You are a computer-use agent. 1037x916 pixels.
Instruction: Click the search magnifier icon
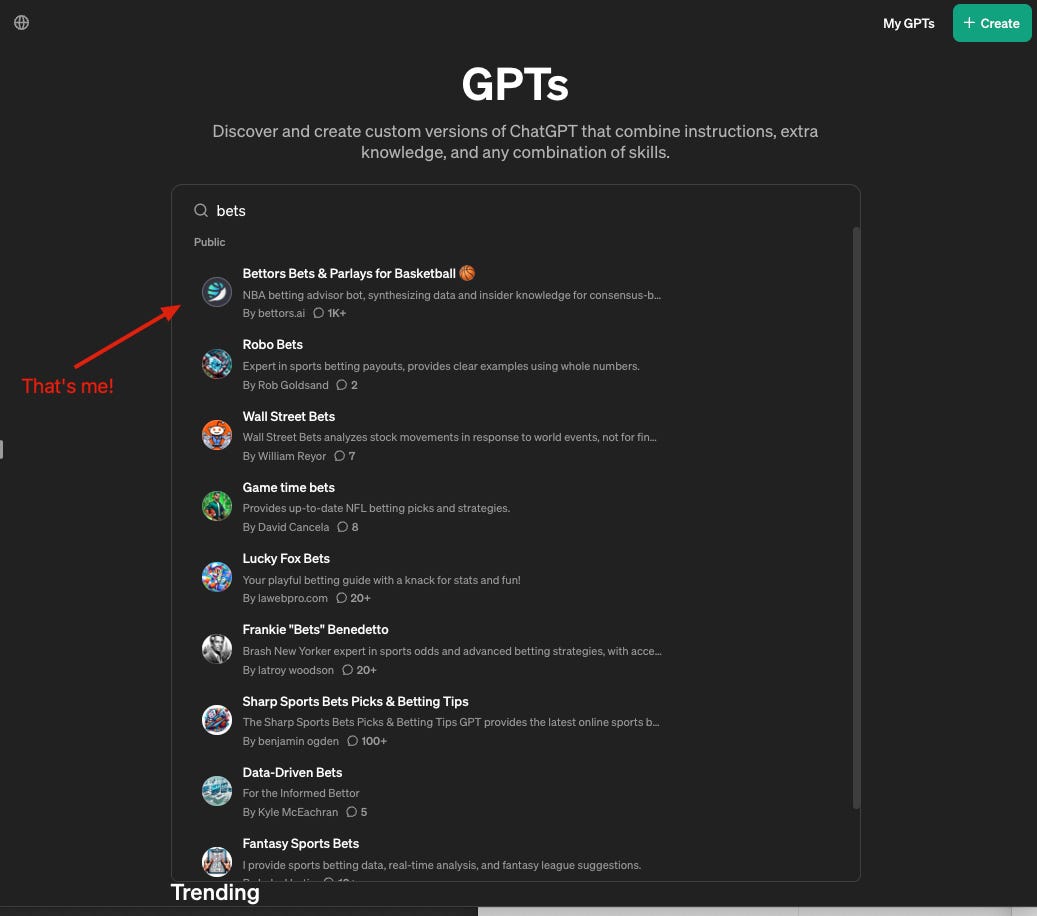click(200, 210)
